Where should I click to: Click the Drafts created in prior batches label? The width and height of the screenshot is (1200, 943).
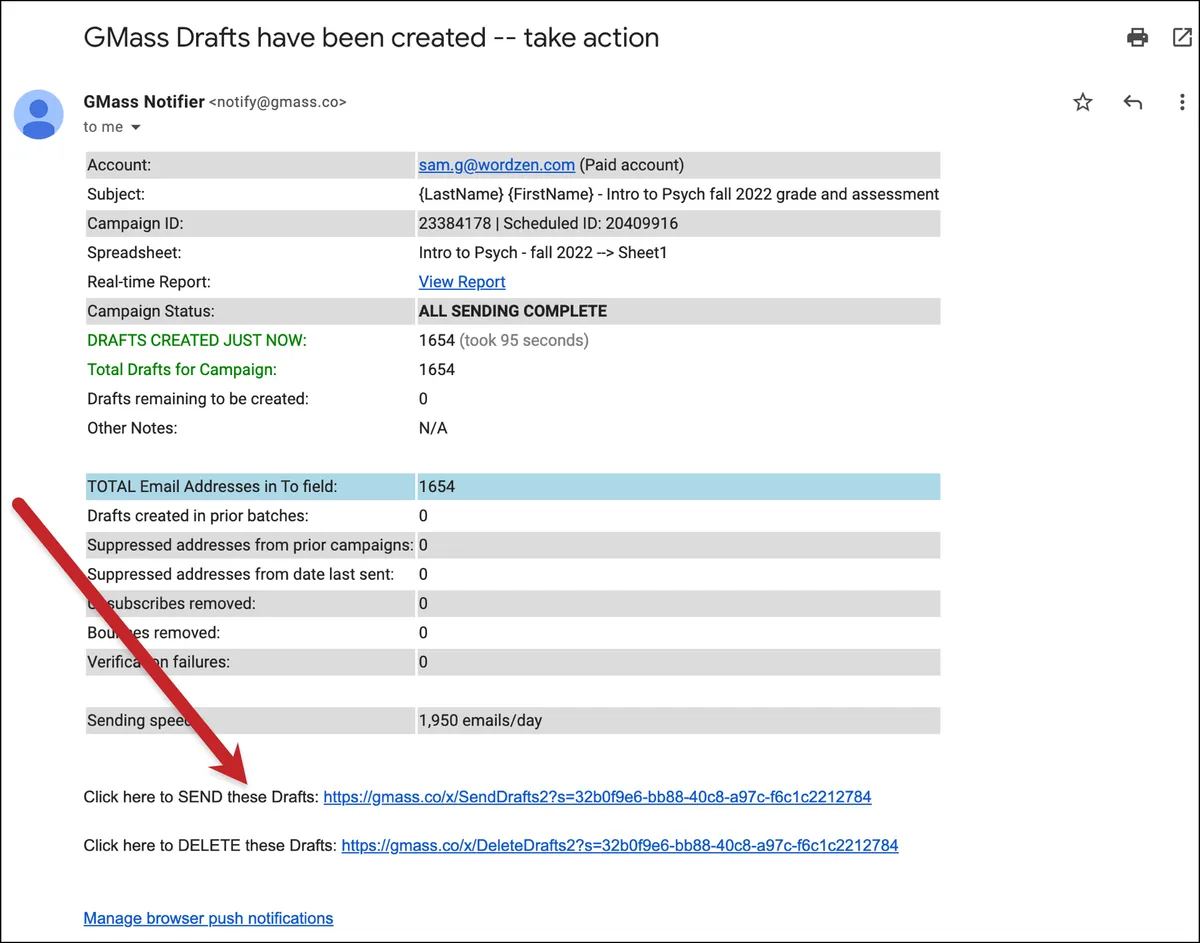click(x=198, y=516)
